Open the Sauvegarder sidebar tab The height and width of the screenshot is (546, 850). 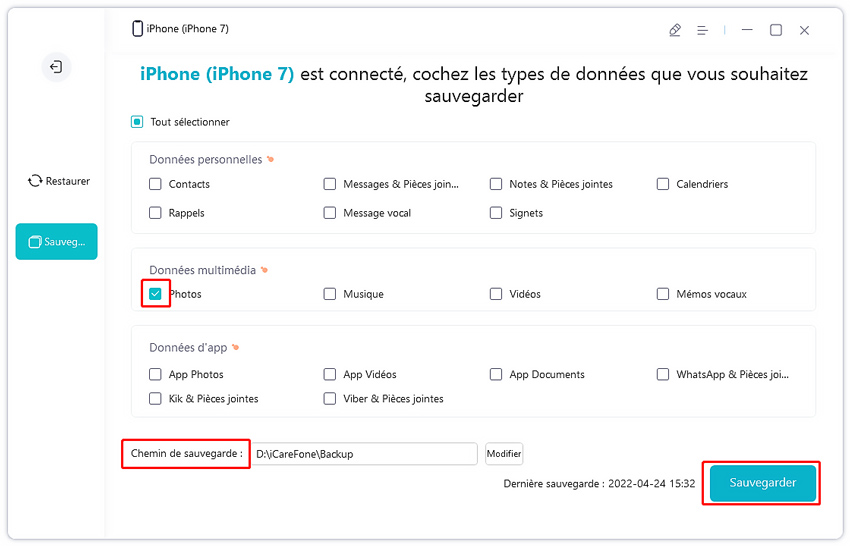(x=56, y=242)
